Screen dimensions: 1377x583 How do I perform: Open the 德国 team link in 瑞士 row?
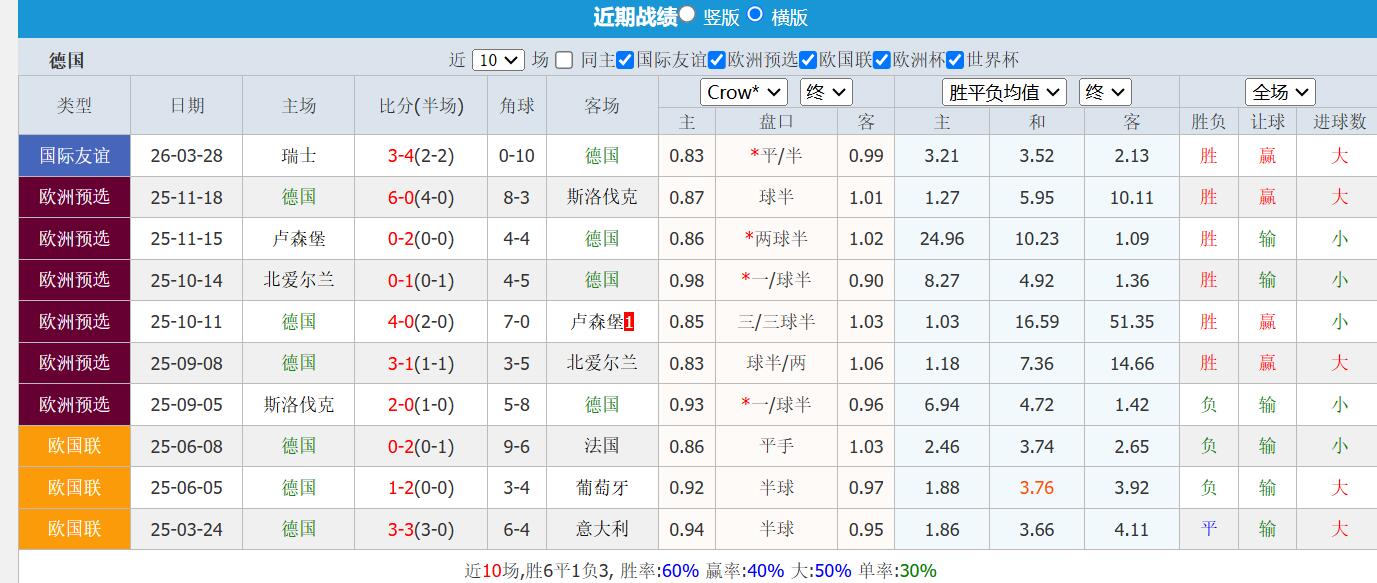[601, 155]
